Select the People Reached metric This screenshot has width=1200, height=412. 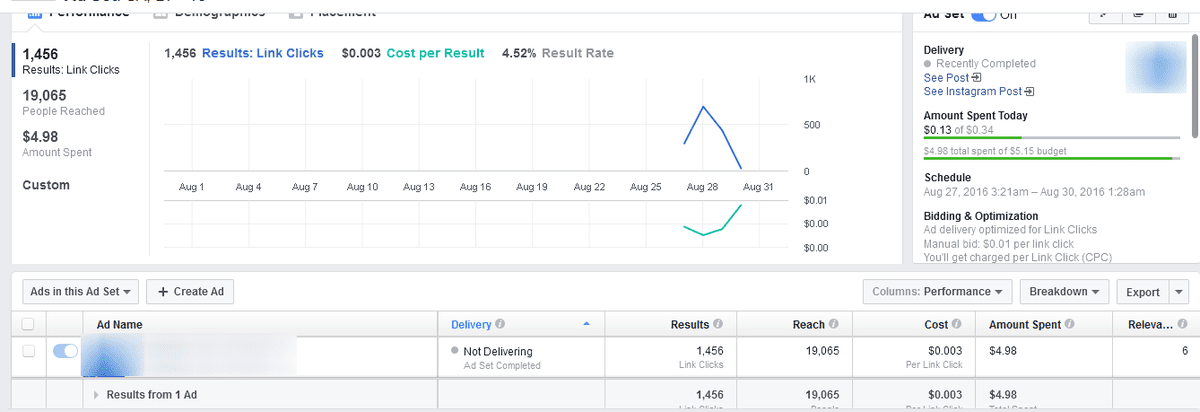coord(63,103)
